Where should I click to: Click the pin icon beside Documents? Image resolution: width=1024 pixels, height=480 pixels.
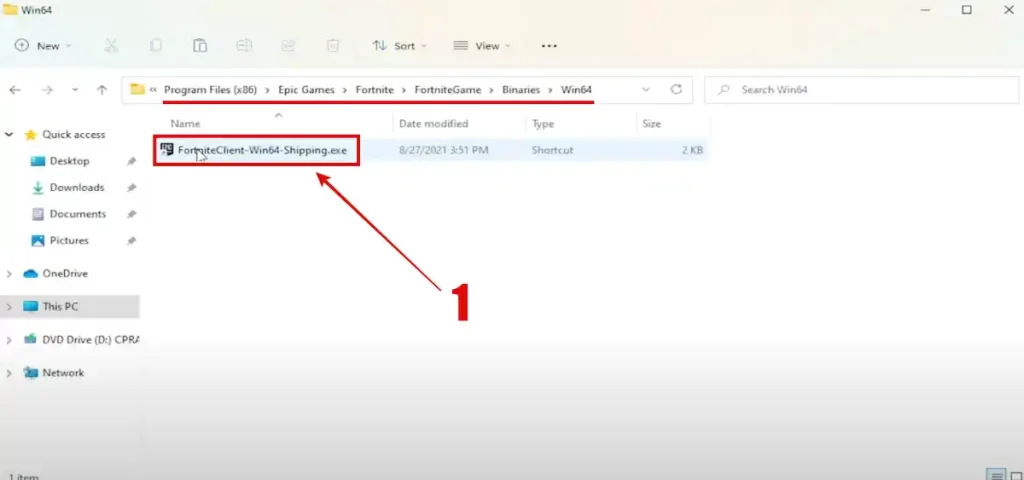[131, 214]
